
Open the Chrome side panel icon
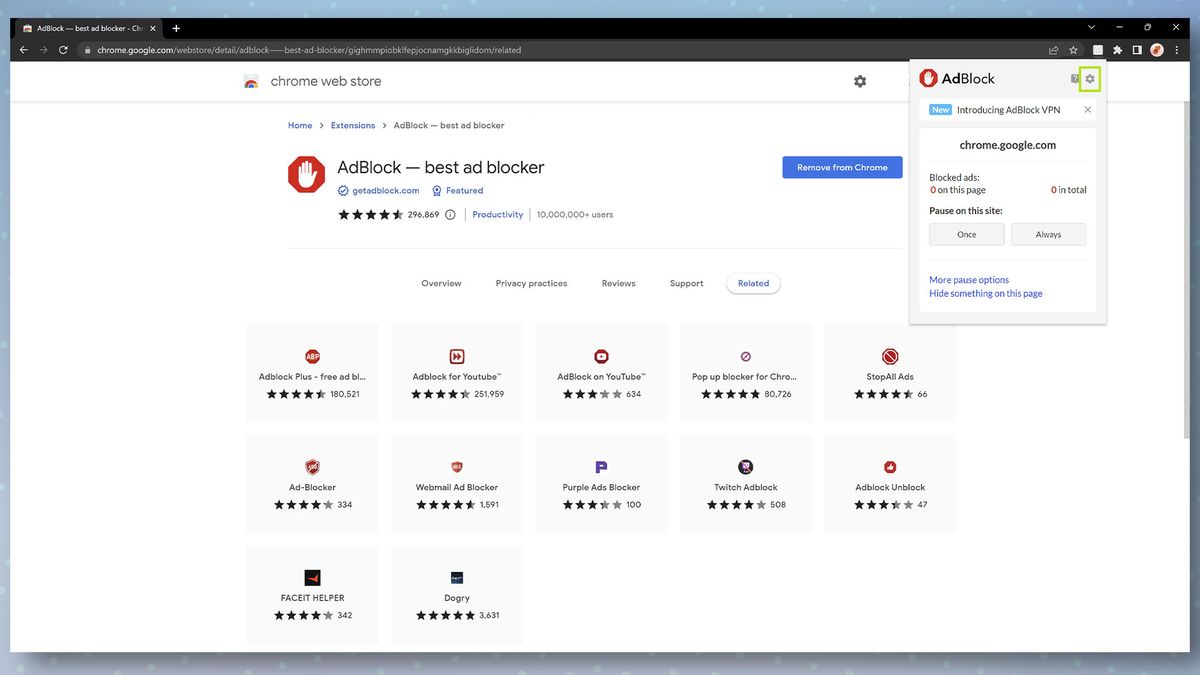(1137, 49)
